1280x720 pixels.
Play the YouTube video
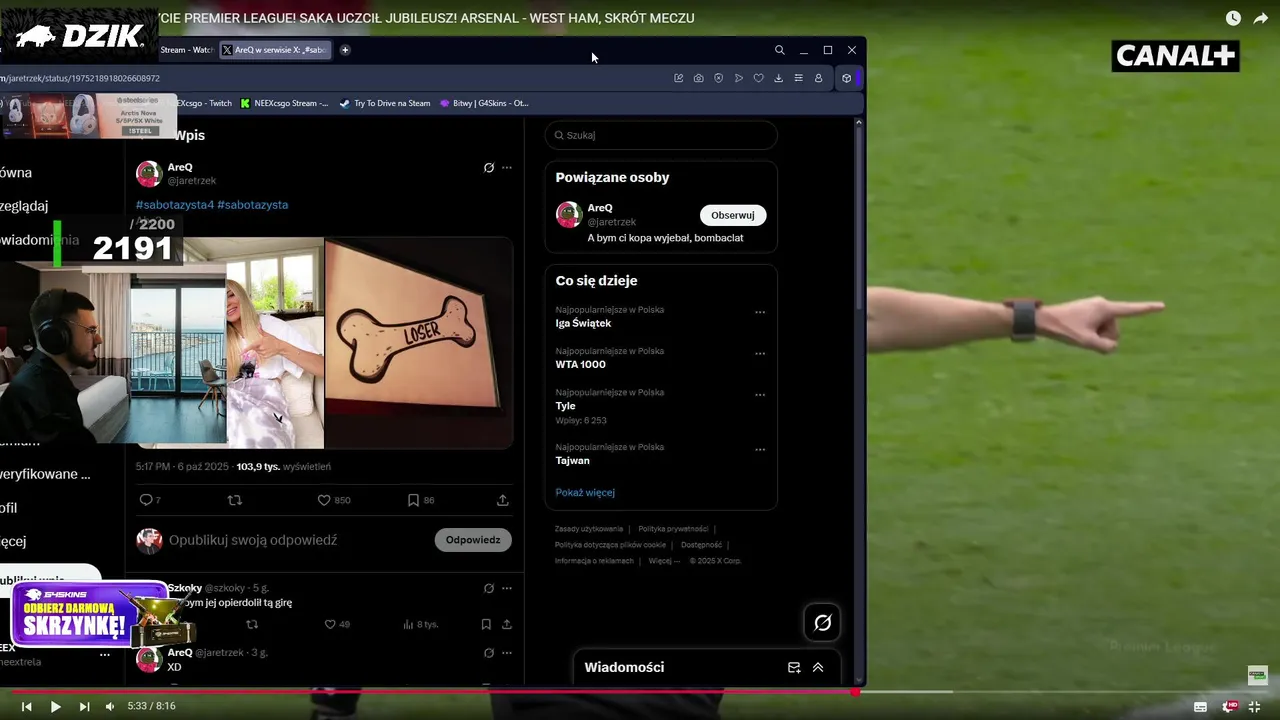coord(56,706)
